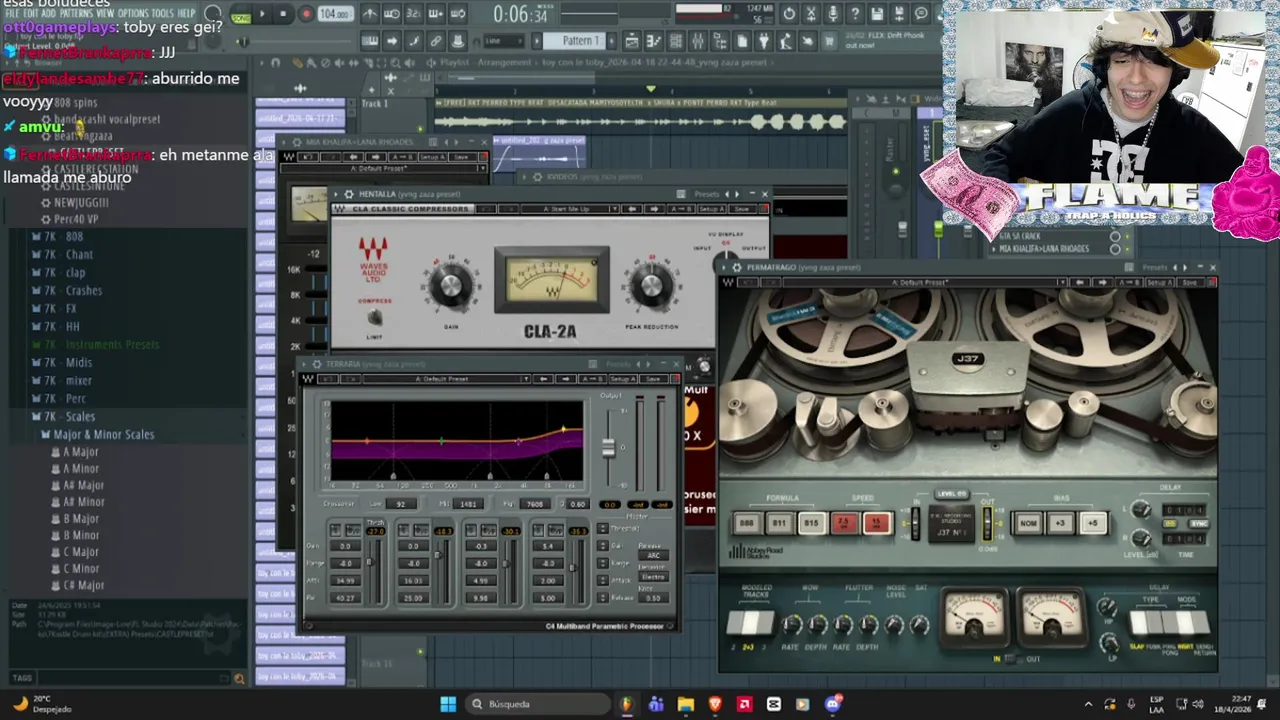Click the FL Studio stop button
1280x720 pixels.
tap(283, 14)
